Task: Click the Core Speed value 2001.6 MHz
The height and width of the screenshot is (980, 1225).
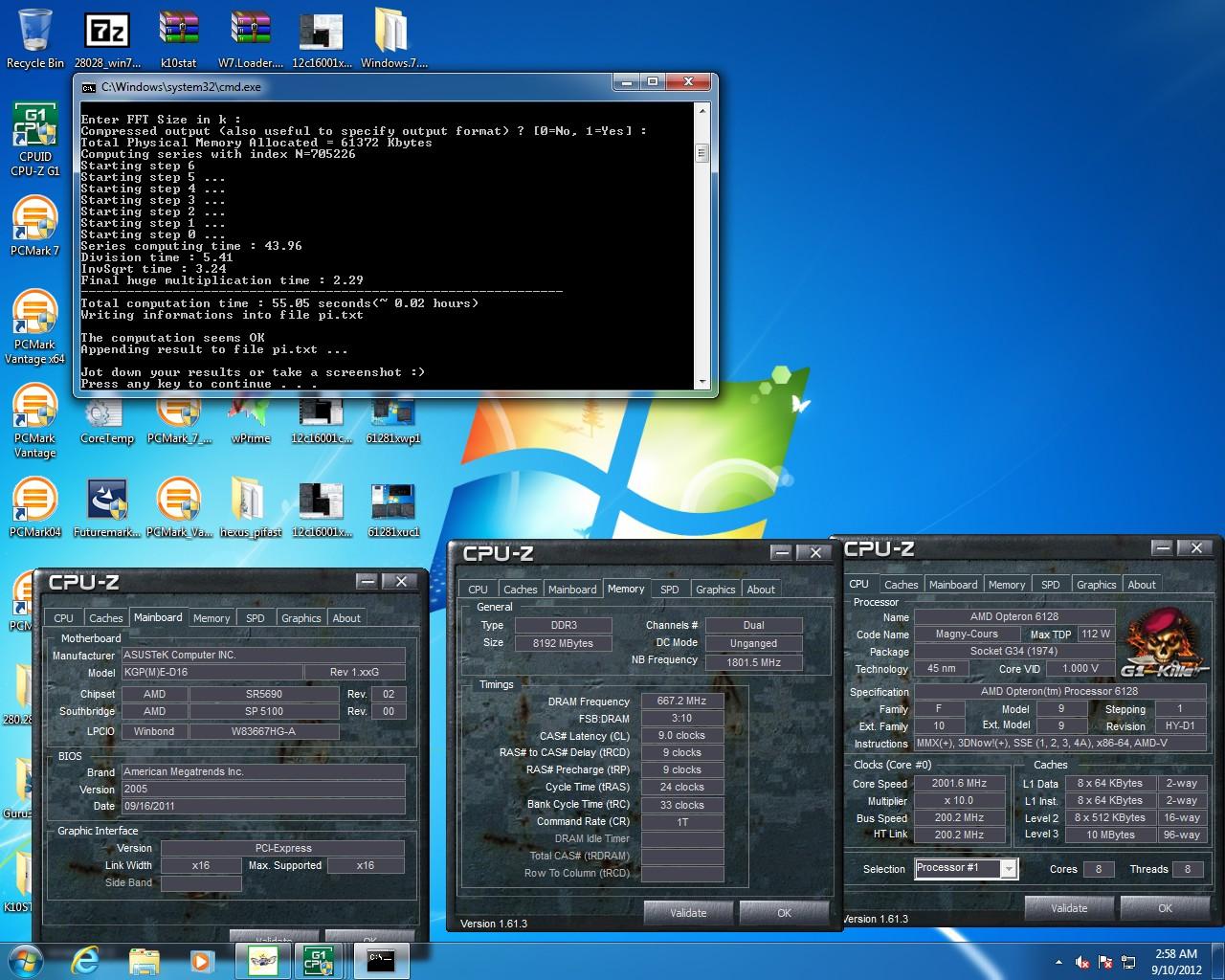Action: coord(960,783)
